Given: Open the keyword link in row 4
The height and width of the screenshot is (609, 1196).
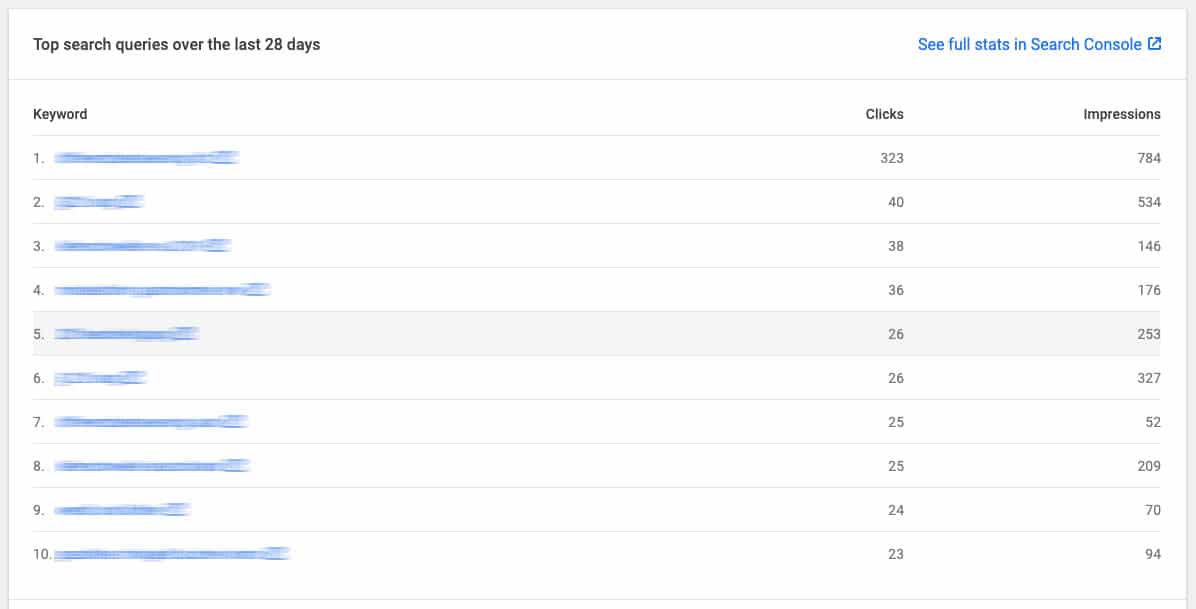Looking at the screenshot, I should pos(162,290).
